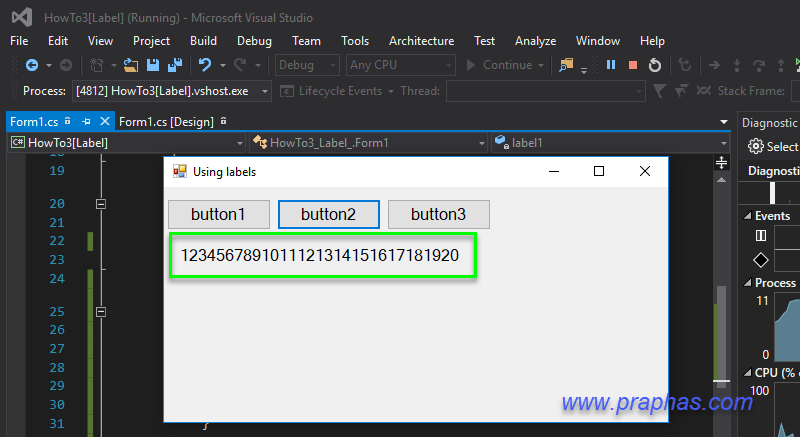Click the Find in Files toolbar icon
800x437 pixels.
pos(566,65)
